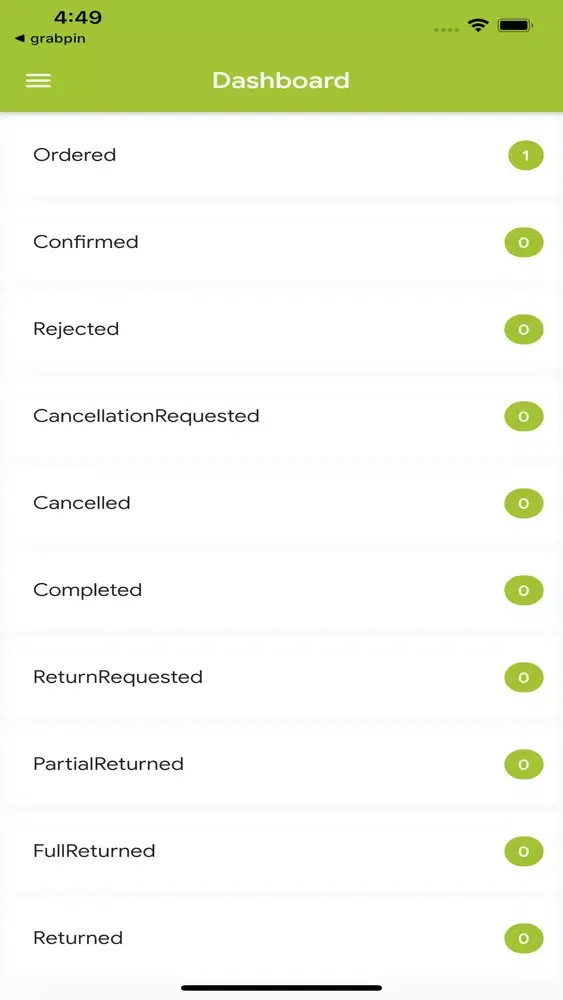Tap the Ordered count badge showing 1

point(525,156)
